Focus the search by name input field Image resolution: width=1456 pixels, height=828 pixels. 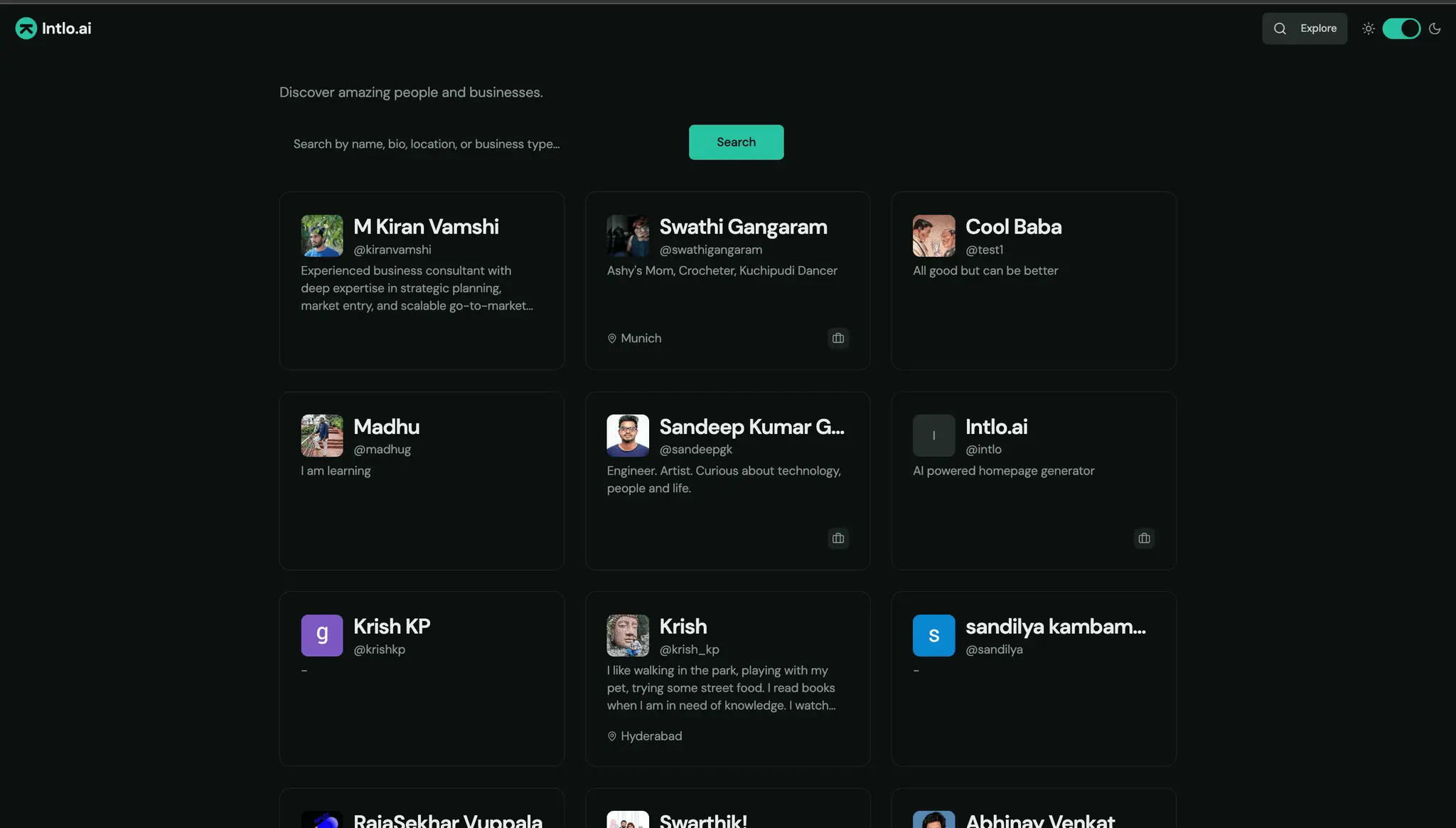point(478,144)
